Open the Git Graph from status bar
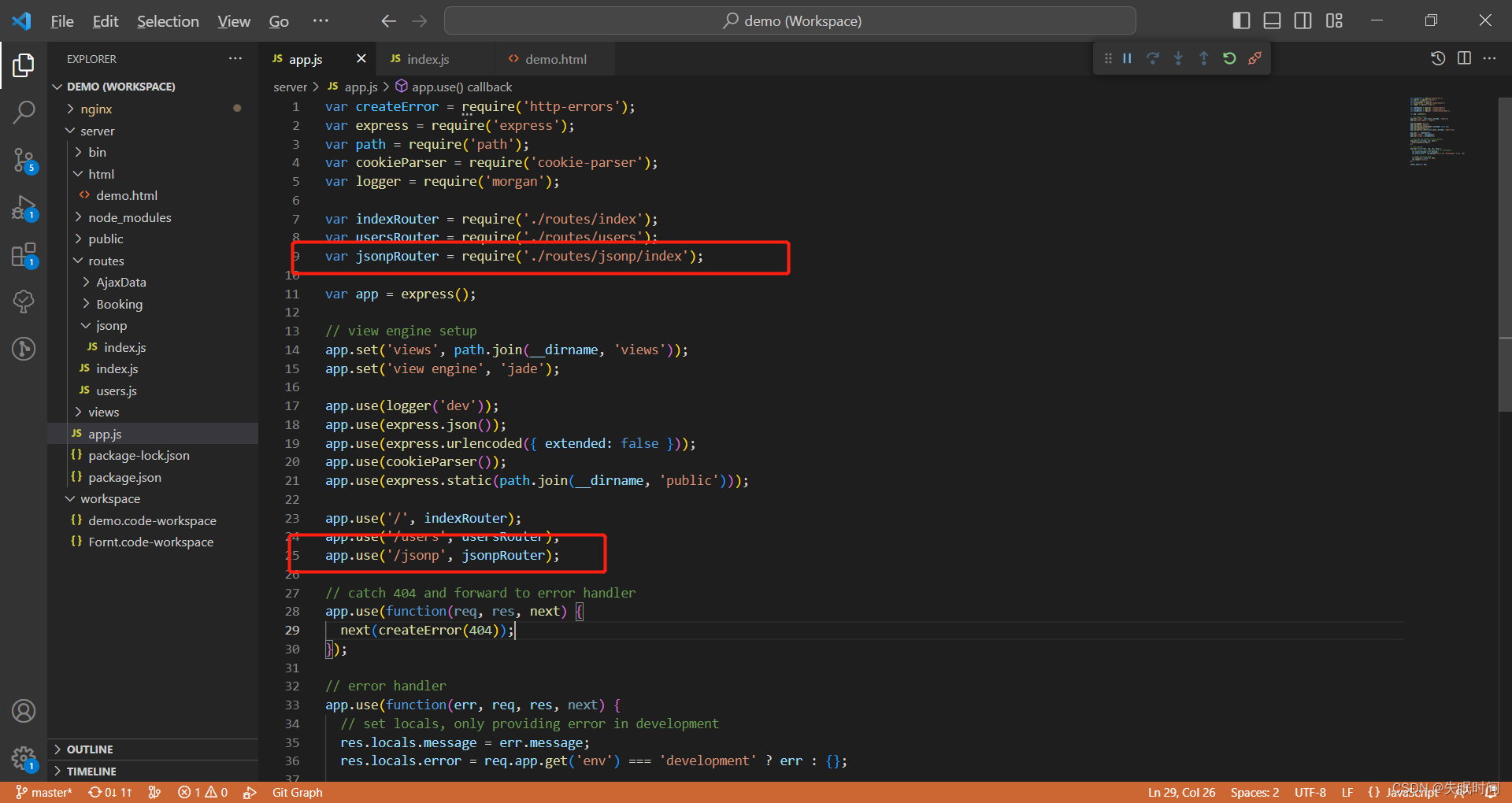1512x803 pixels. click(297, 792)
